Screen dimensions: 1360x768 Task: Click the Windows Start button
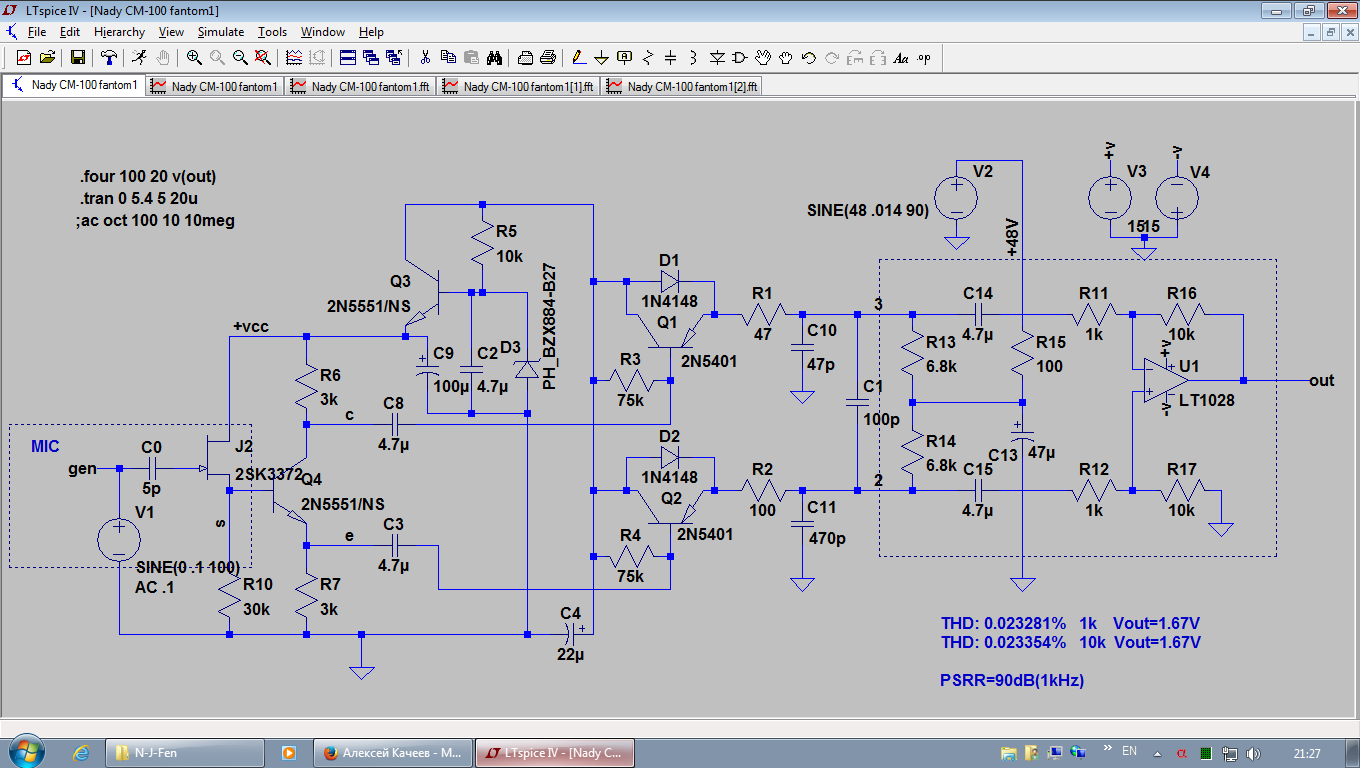24,750
